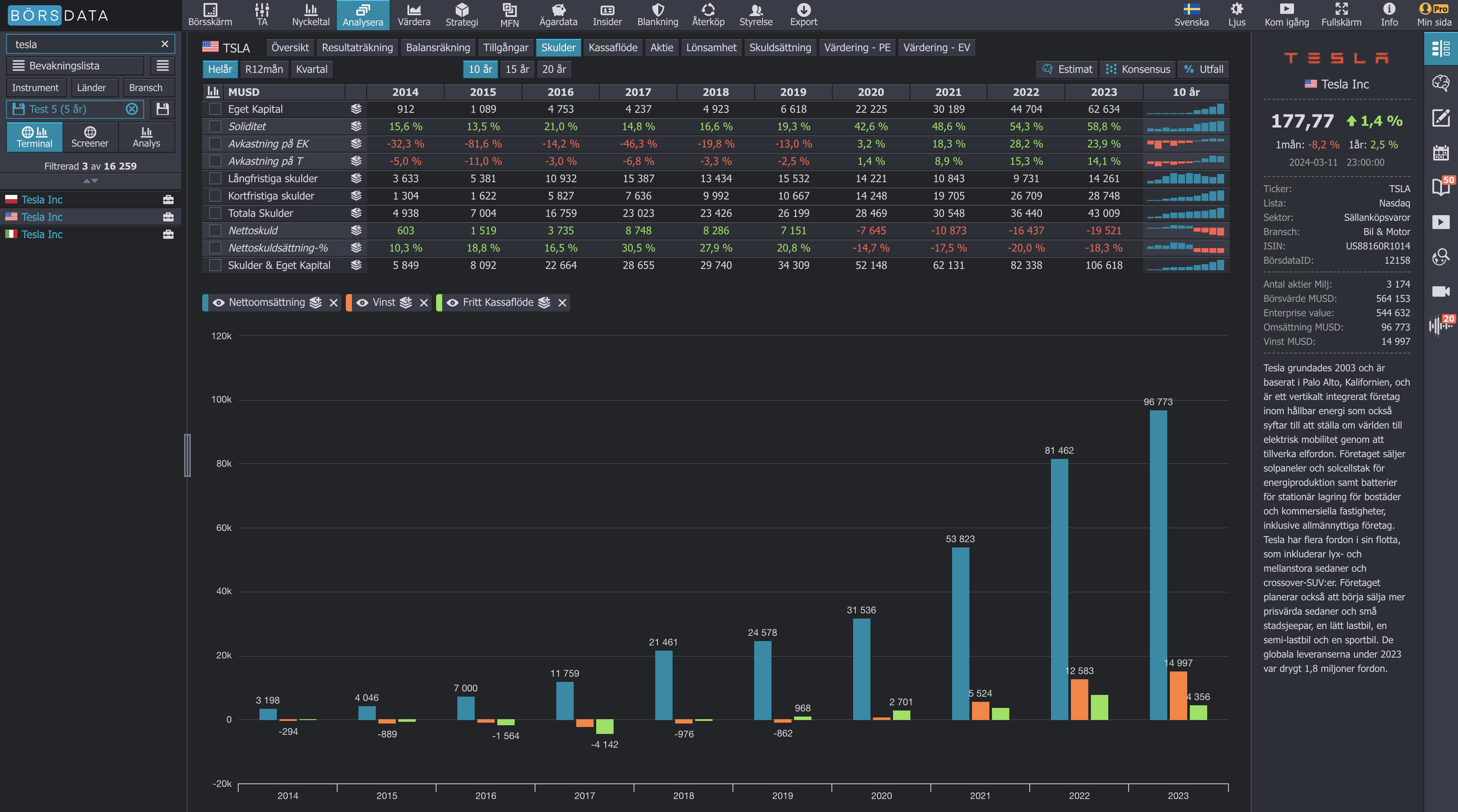Open the Bevakningslista dropdown
Screen dimensions: 1458x812
click(75, 65)
